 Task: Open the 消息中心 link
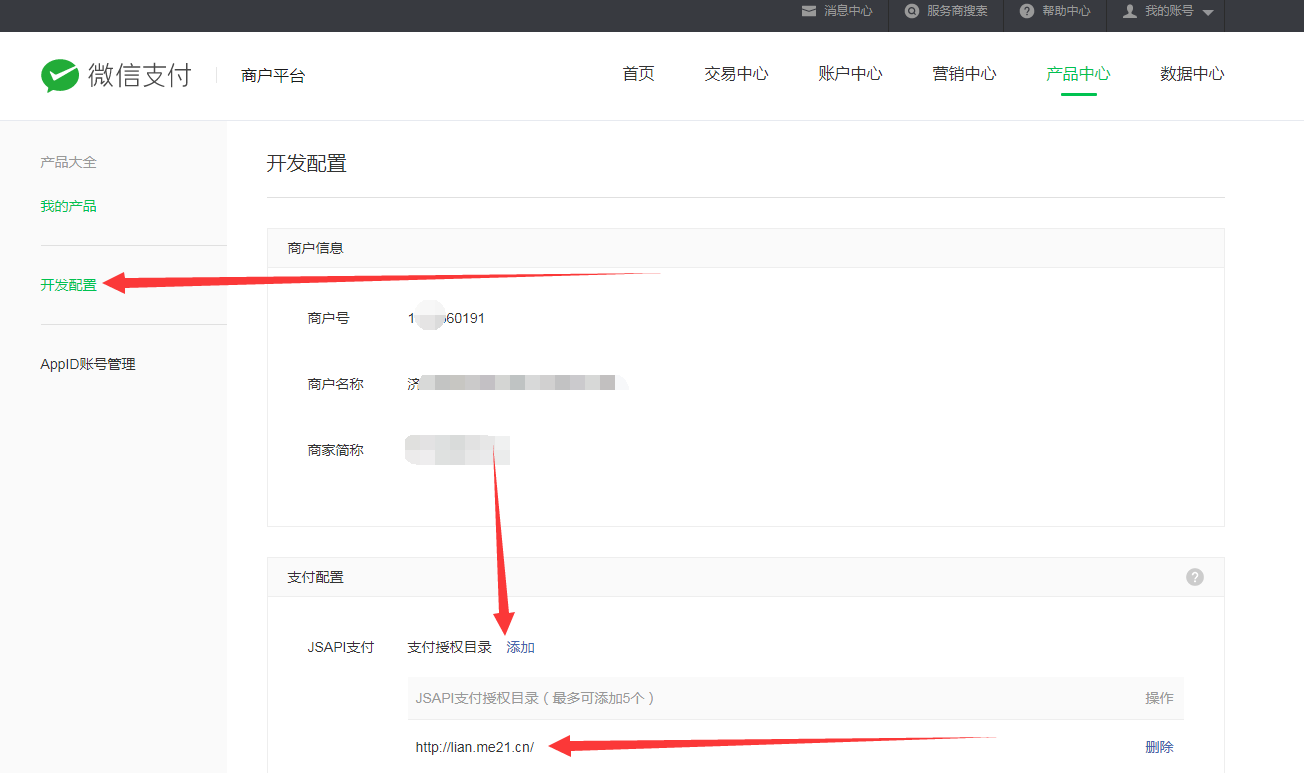[848, 11]
